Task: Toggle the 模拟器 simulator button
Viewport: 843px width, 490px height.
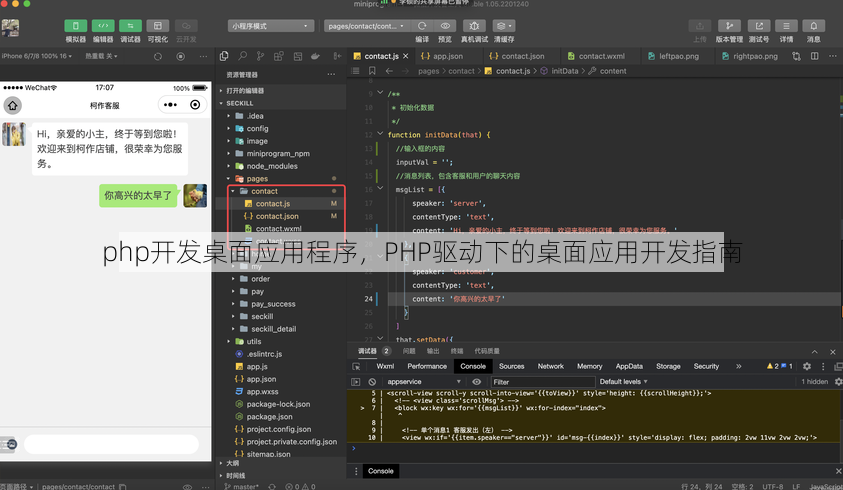Action: coord(76,26)
